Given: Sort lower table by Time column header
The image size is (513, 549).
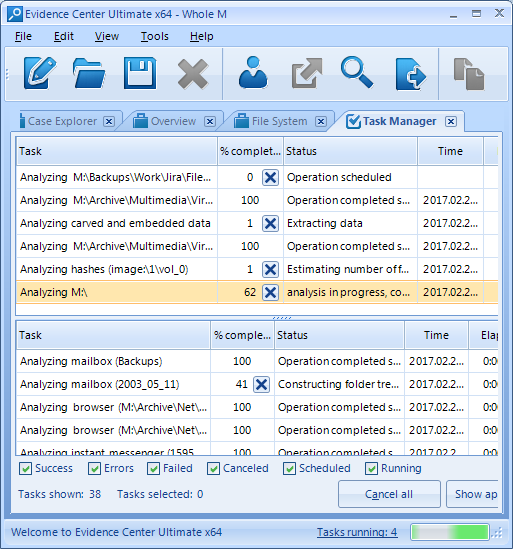Looking at the screenshot, I should click(x=436, y=335).
